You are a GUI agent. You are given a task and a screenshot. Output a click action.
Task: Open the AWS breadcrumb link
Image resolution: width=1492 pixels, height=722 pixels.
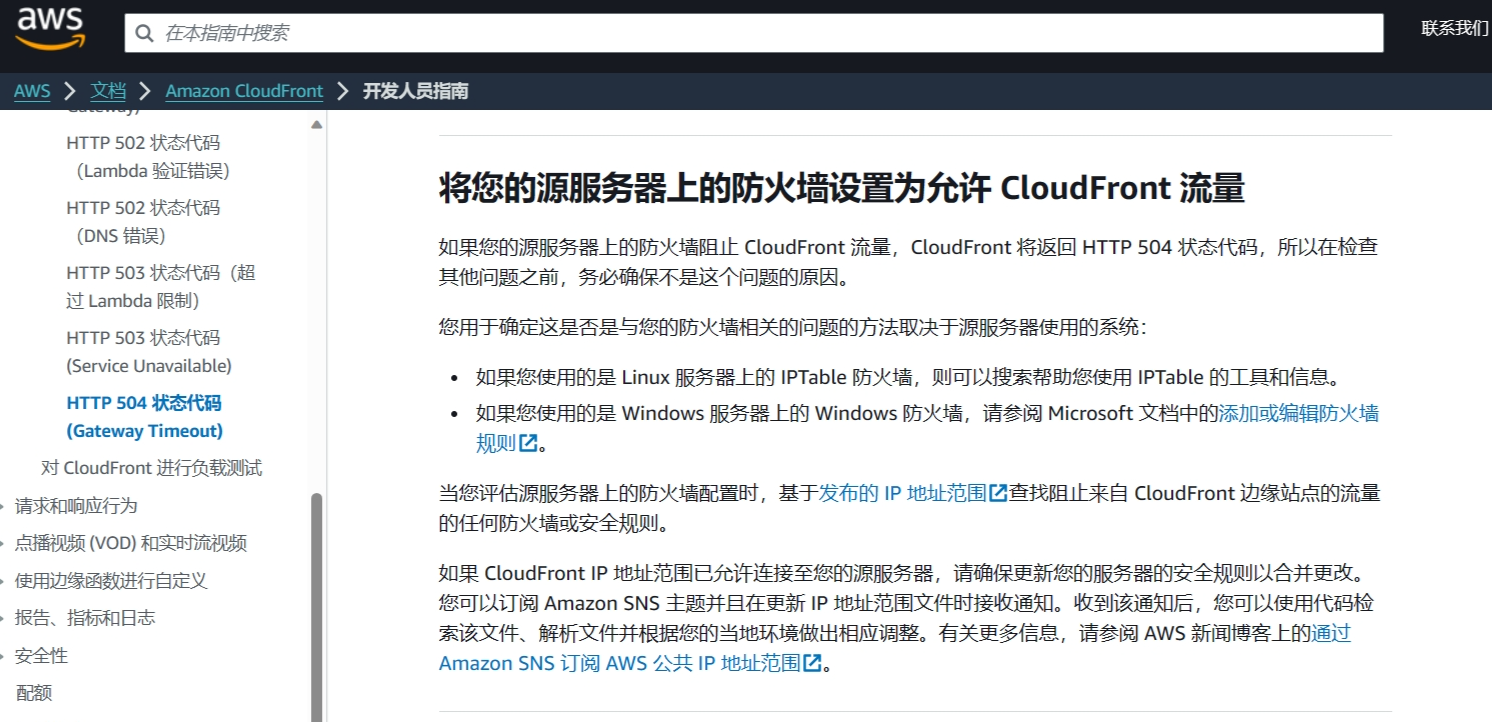point(32,91)
